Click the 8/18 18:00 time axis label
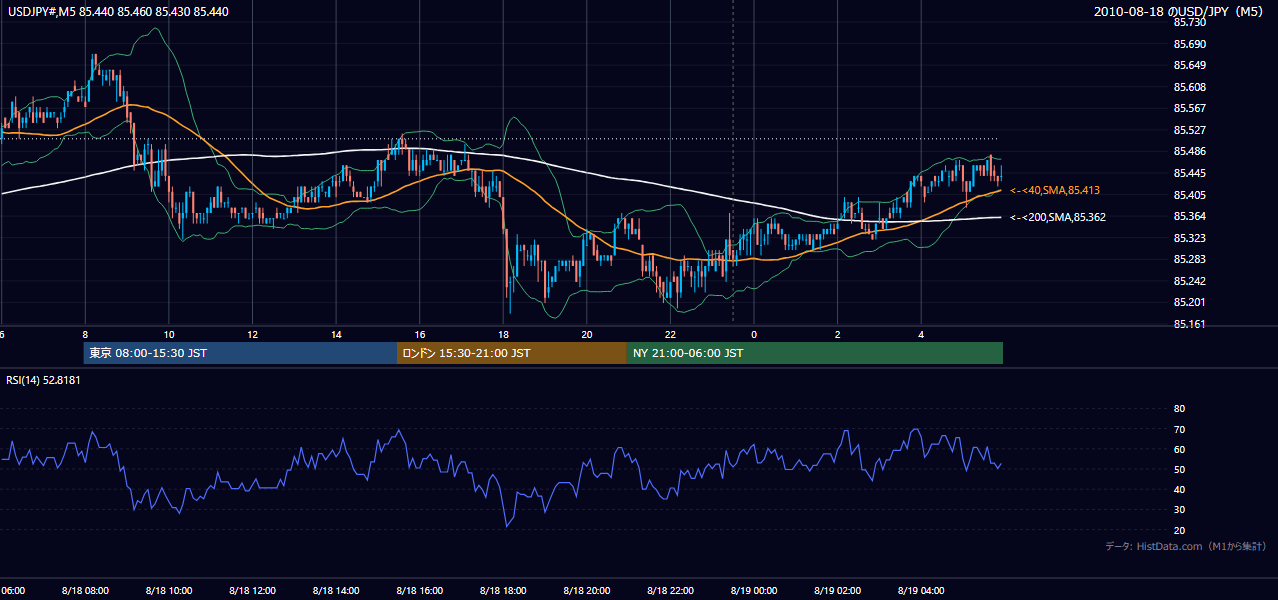 coord(503,590)
